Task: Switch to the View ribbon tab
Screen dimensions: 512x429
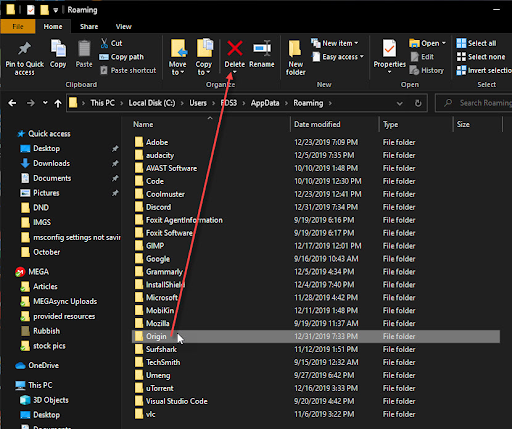Action: (x=124, y=27)
